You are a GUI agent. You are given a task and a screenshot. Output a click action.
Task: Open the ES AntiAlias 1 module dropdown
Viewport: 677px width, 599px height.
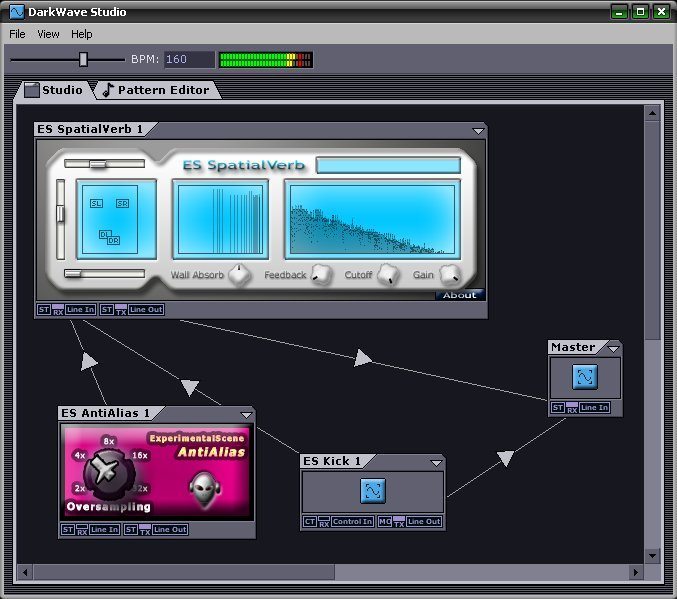point(246,415)
